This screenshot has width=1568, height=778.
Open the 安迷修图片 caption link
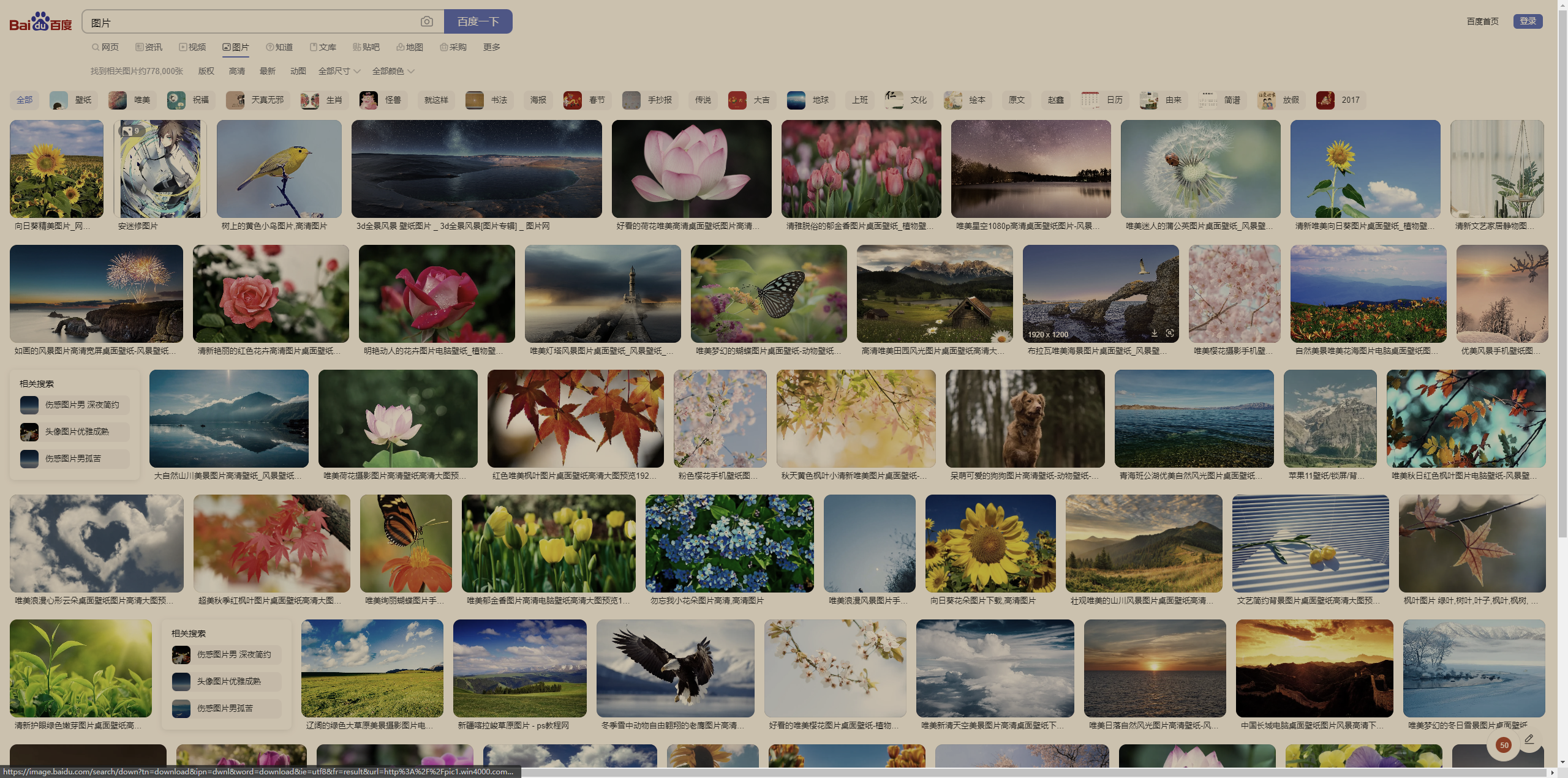coord(138,226)
